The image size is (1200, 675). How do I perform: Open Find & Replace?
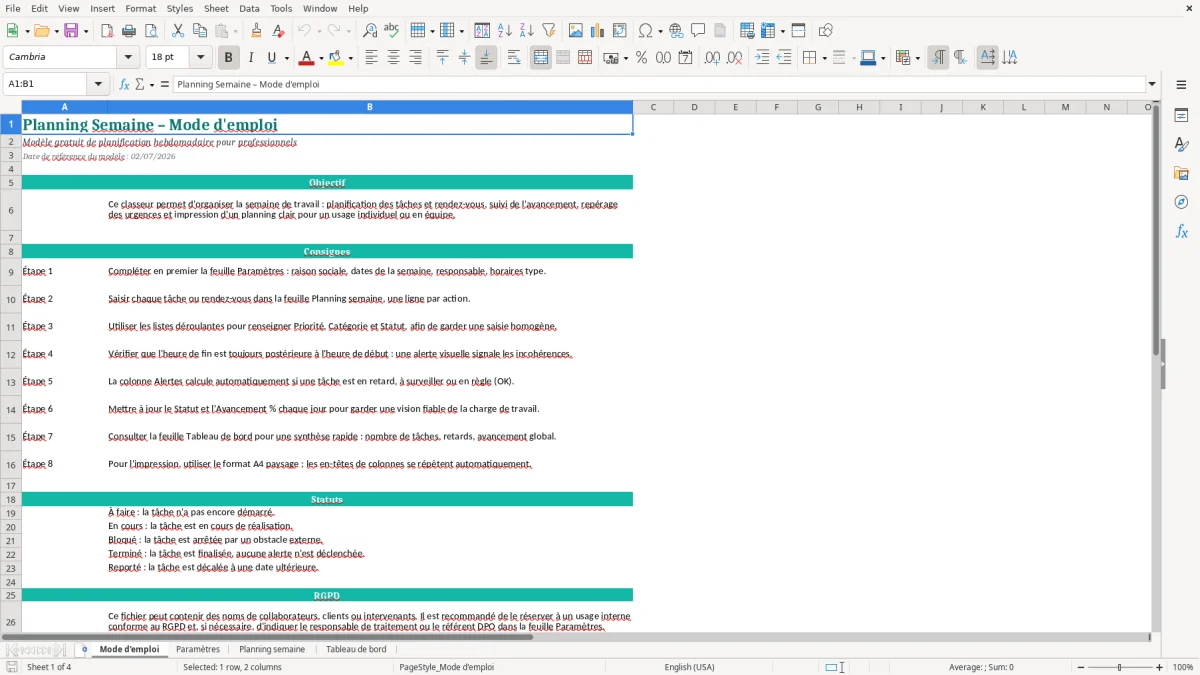[369, 30]
